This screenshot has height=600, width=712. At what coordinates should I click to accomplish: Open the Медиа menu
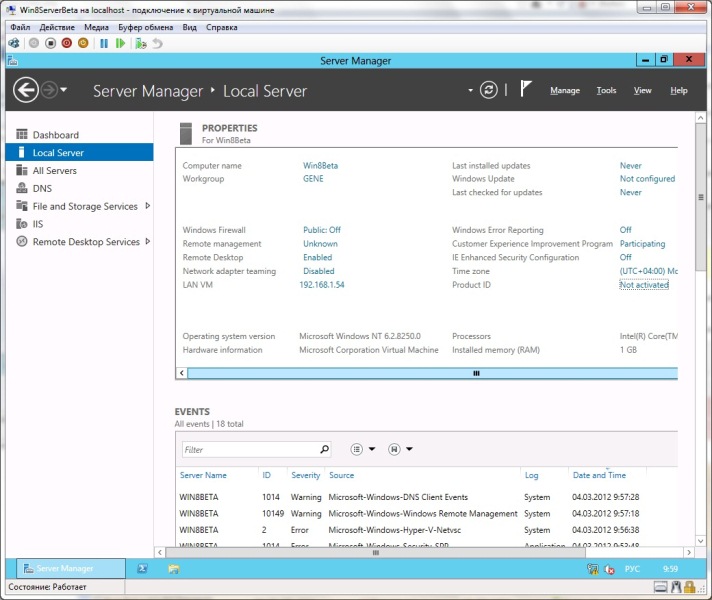click(97, 28)
